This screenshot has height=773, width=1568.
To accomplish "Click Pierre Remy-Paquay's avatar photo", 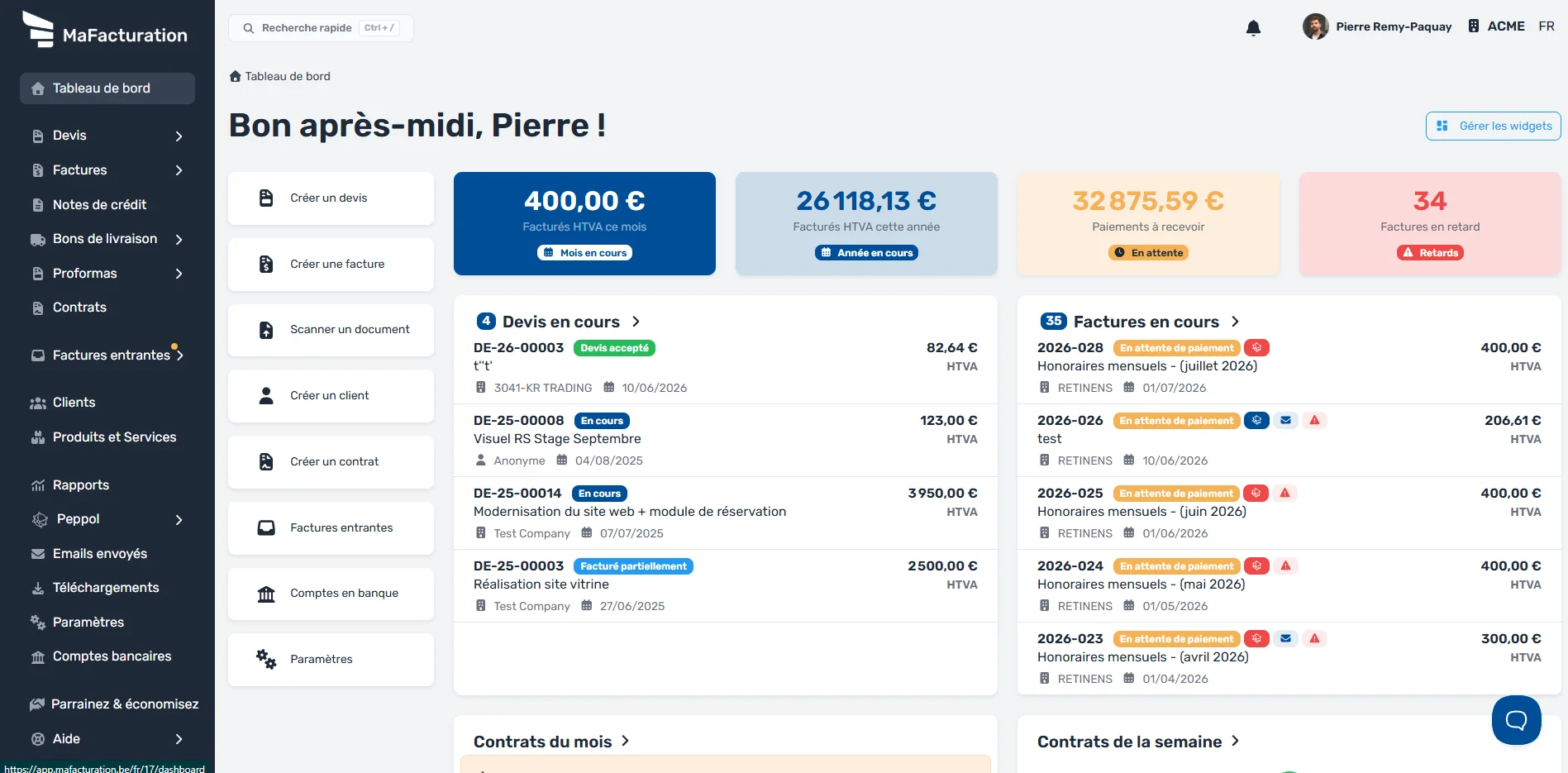I will click(x=1315, y=26).
